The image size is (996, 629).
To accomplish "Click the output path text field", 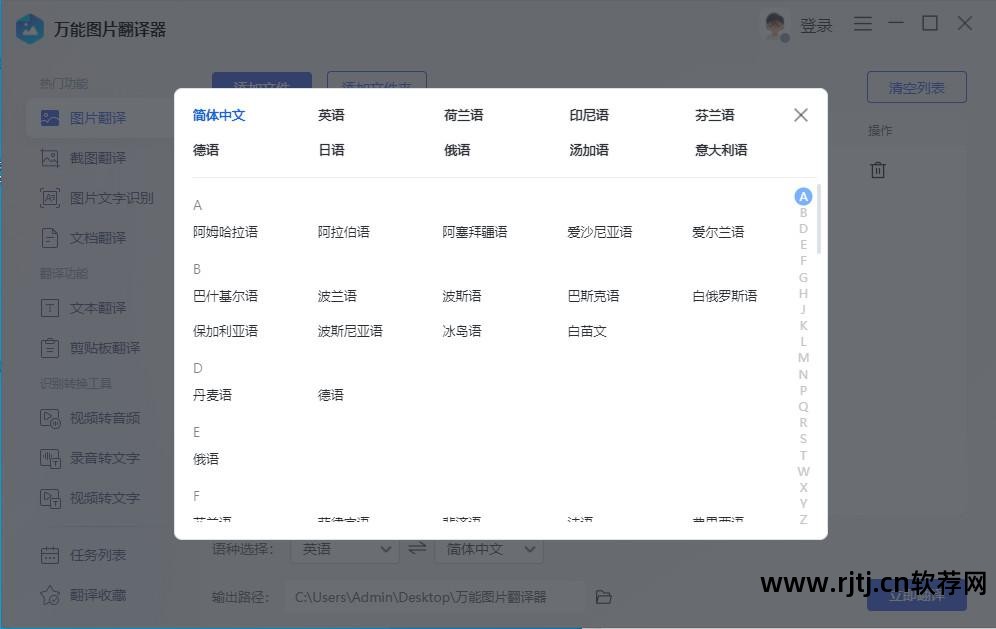I will 435,597.
